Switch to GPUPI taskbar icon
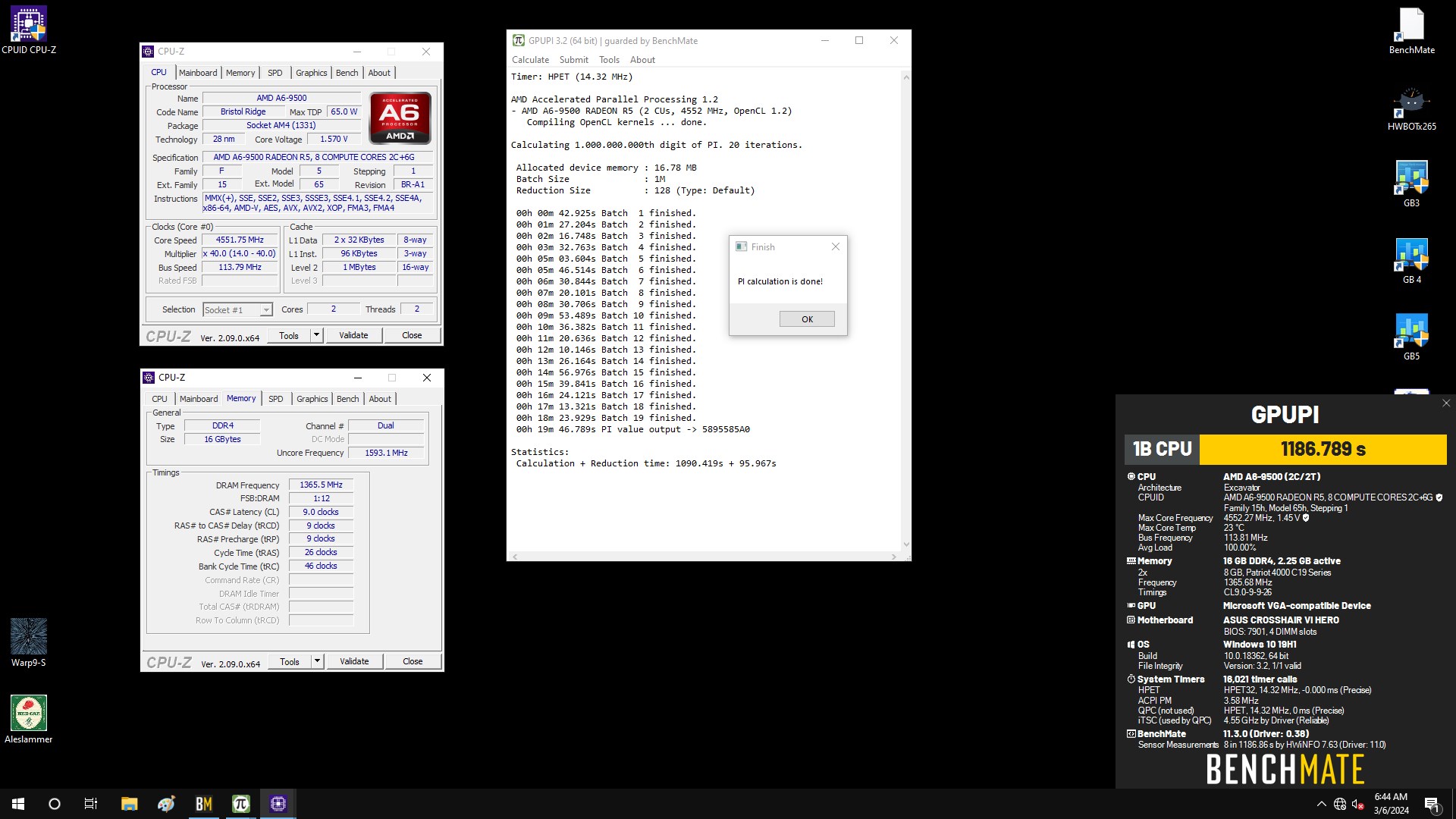Viewport: 1456px width, 819px height. tap(240, 804)
